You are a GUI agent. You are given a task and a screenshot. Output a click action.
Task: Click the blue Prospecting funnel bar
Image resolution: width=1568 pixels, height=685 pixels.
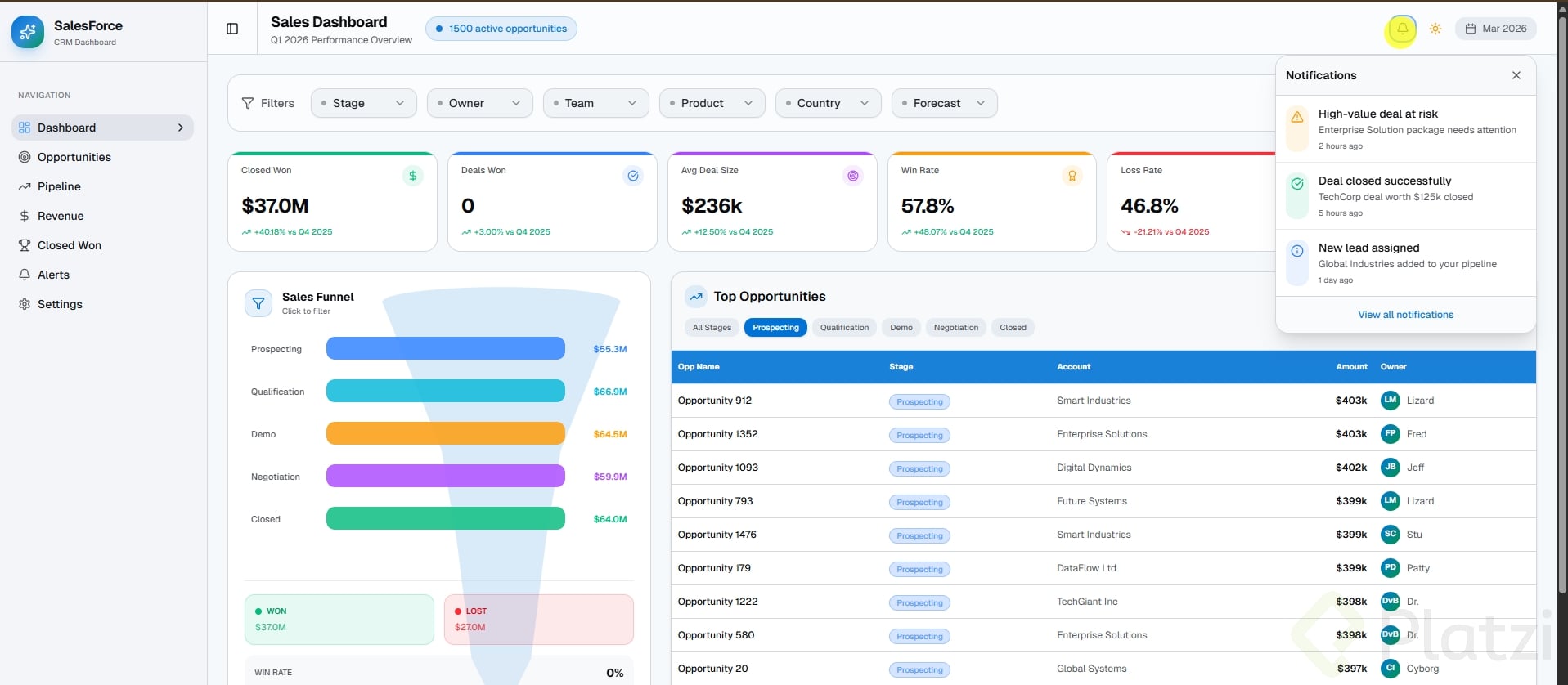click(x=446, y=348)
